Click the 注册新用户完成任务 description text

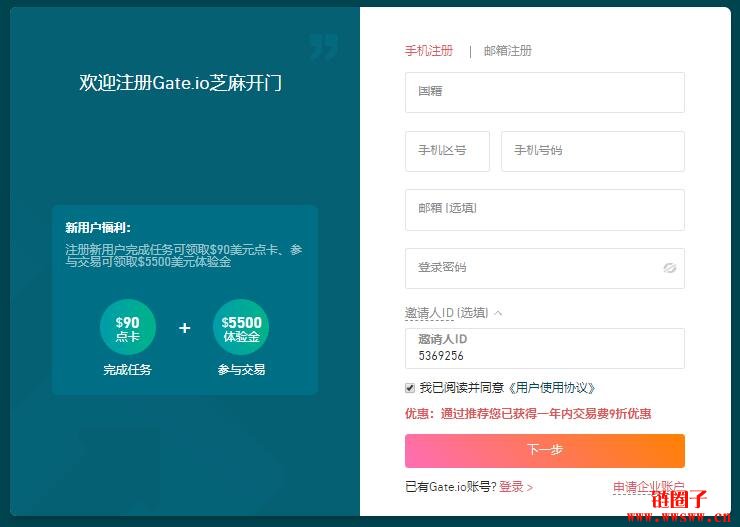pyautogui.click(x=184, y=255)
